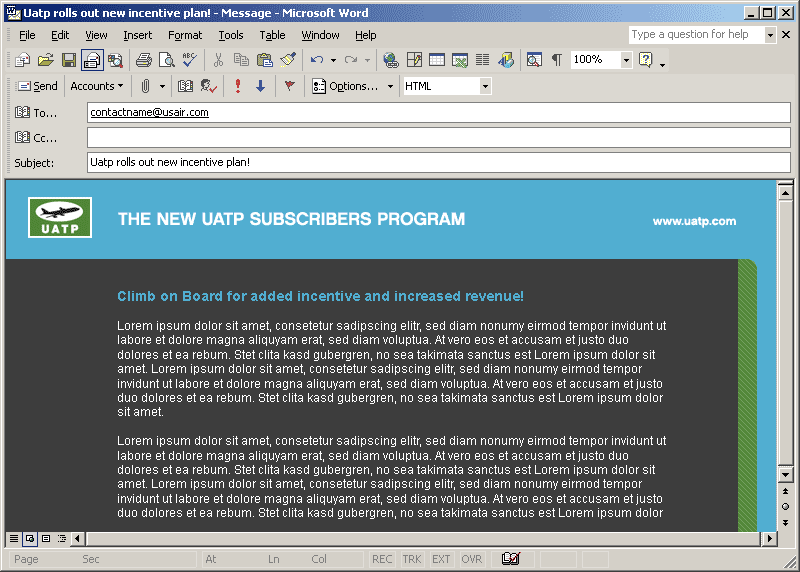Open the Address Book icon
The height and width of the screenshot is (572, 800).
[x=185, y=86]
